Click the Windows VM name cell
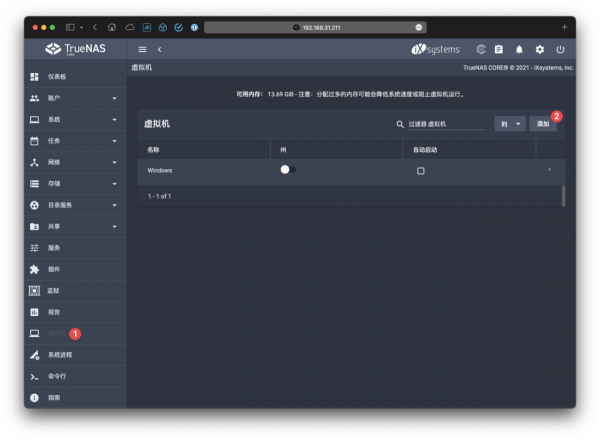The height and width of the screenshot is (440, 600). click(160, 171)
